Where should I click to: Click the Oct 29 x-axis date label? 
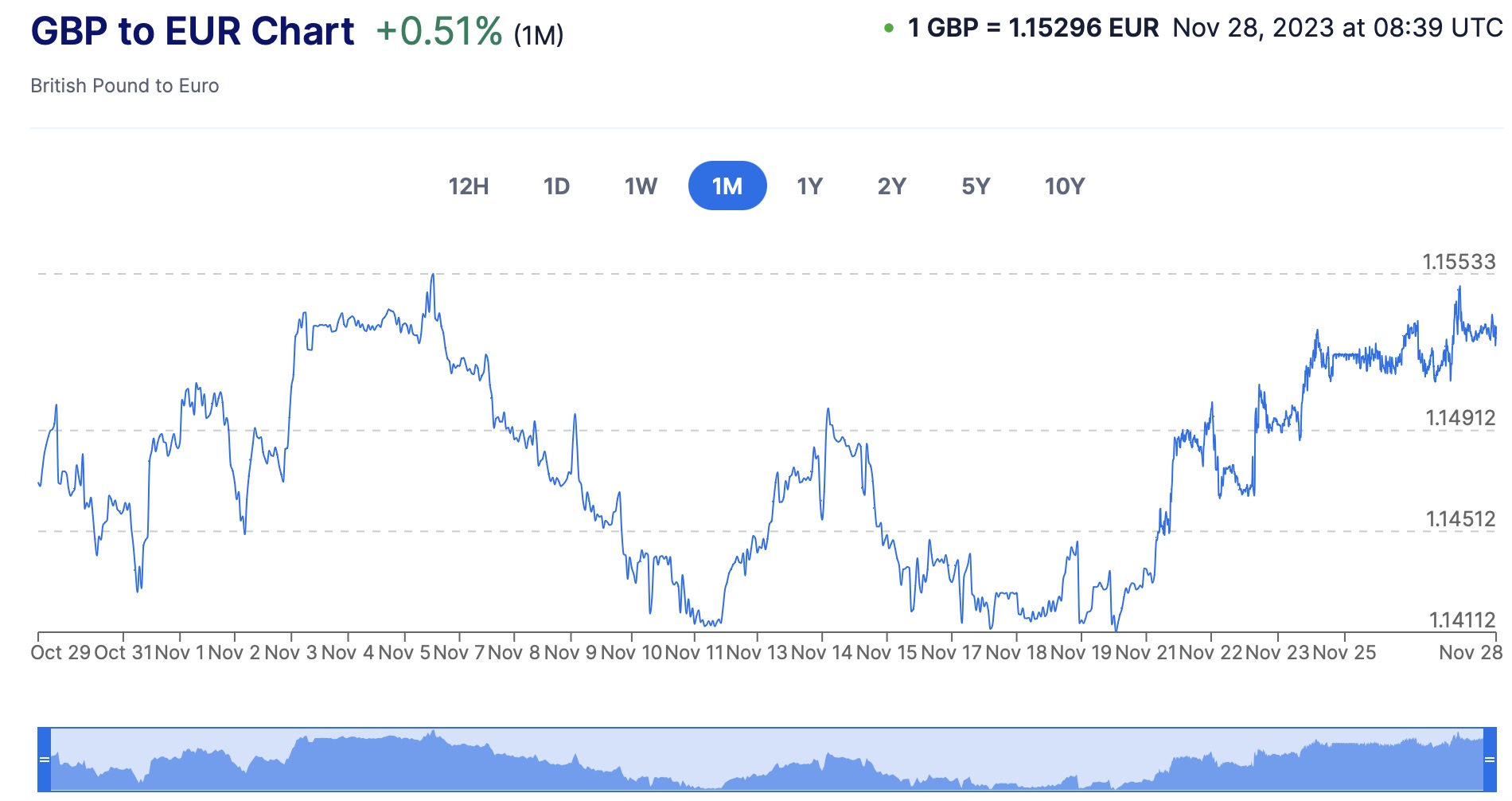pyautogui.click(x=60, y=653)
